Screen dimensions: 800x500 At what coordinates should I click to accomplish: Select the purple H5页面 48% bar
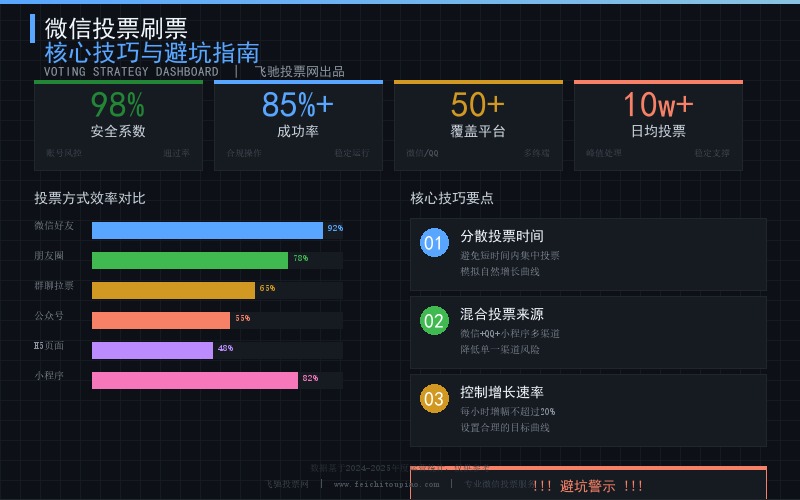pyautogui.click(x=152, y=351)
